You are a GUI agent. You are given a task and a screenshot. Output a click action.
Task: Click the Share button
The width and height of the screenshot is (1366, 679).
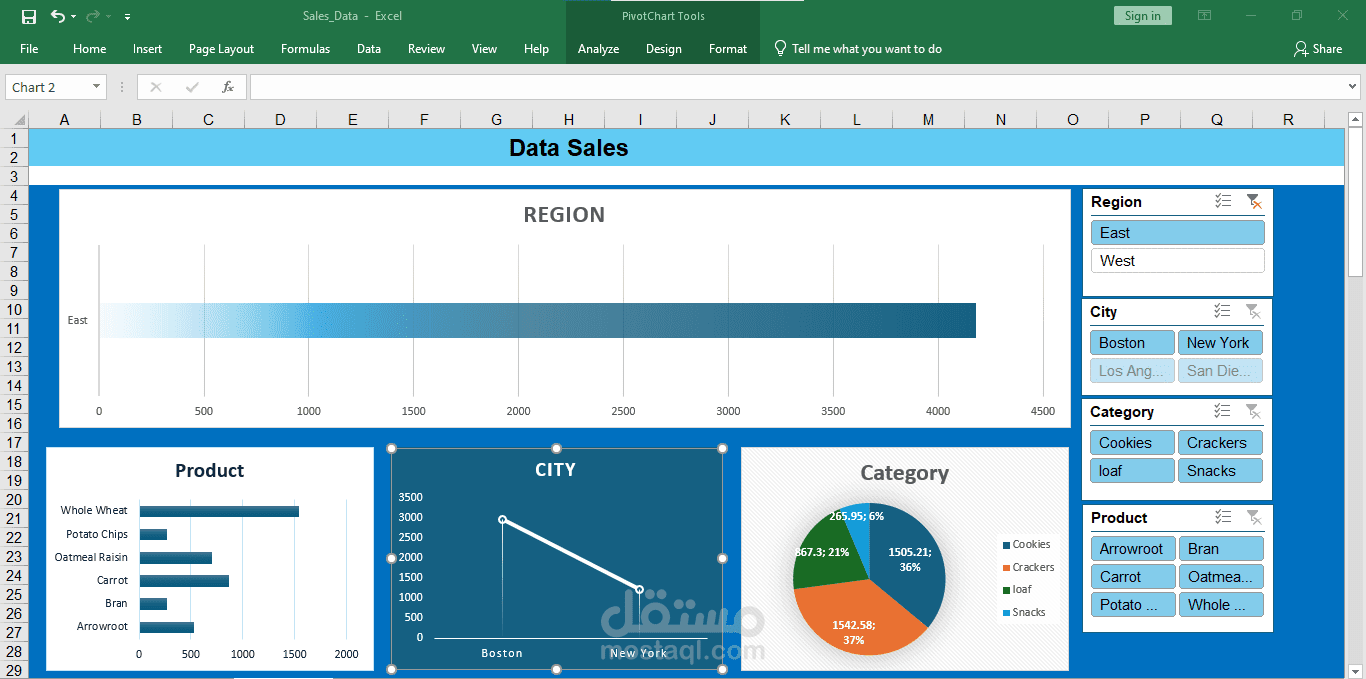1318,48
